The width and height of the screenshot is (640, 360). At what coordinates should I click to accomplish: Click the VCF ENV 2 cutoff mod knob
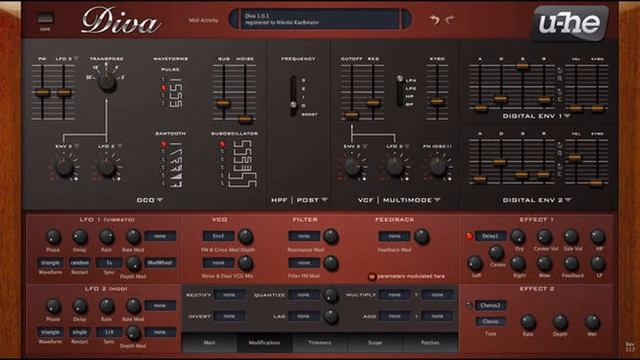[x=352, y=167]
